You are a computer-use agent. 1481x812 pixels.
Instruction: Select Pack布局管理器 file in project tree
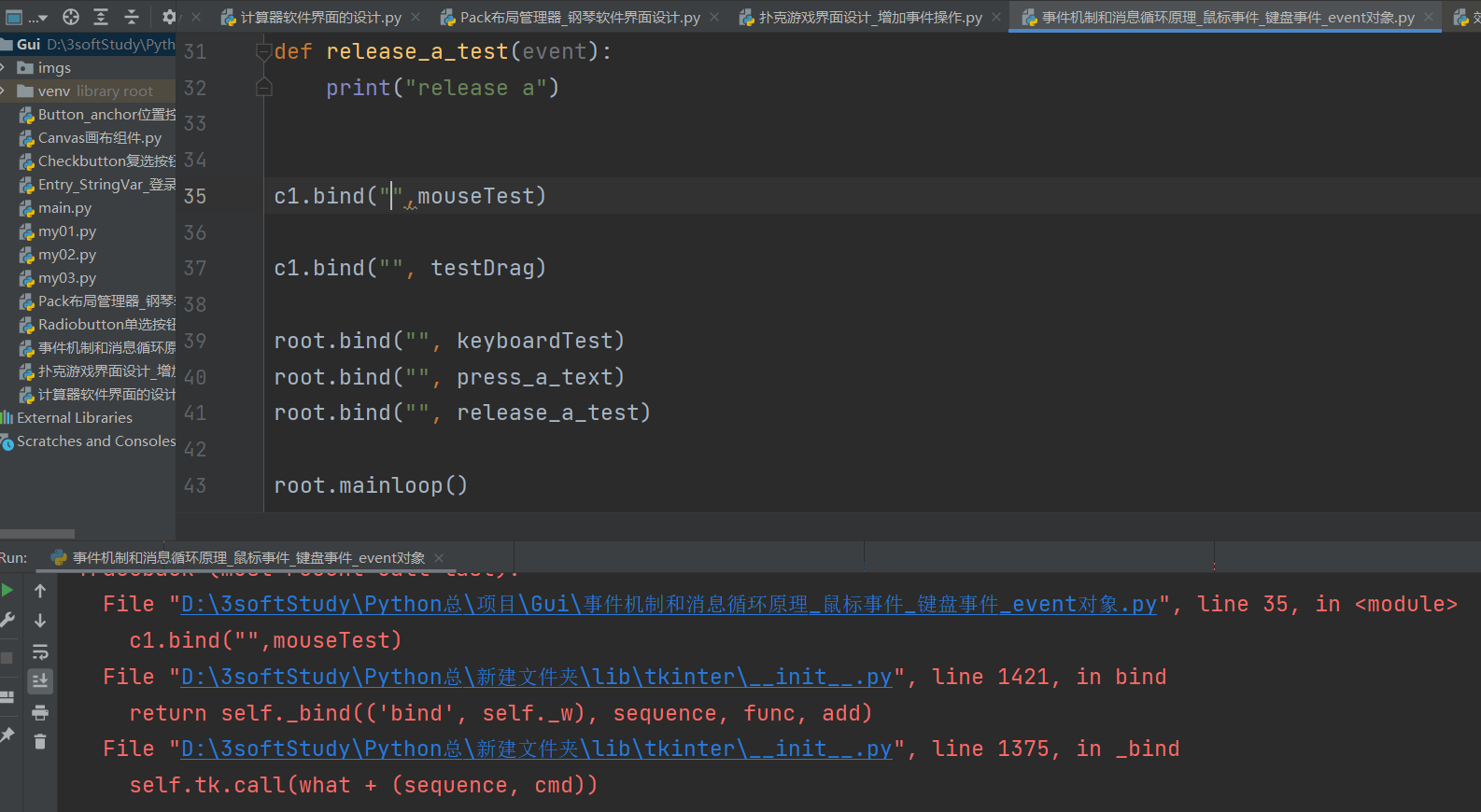[97, 301]
